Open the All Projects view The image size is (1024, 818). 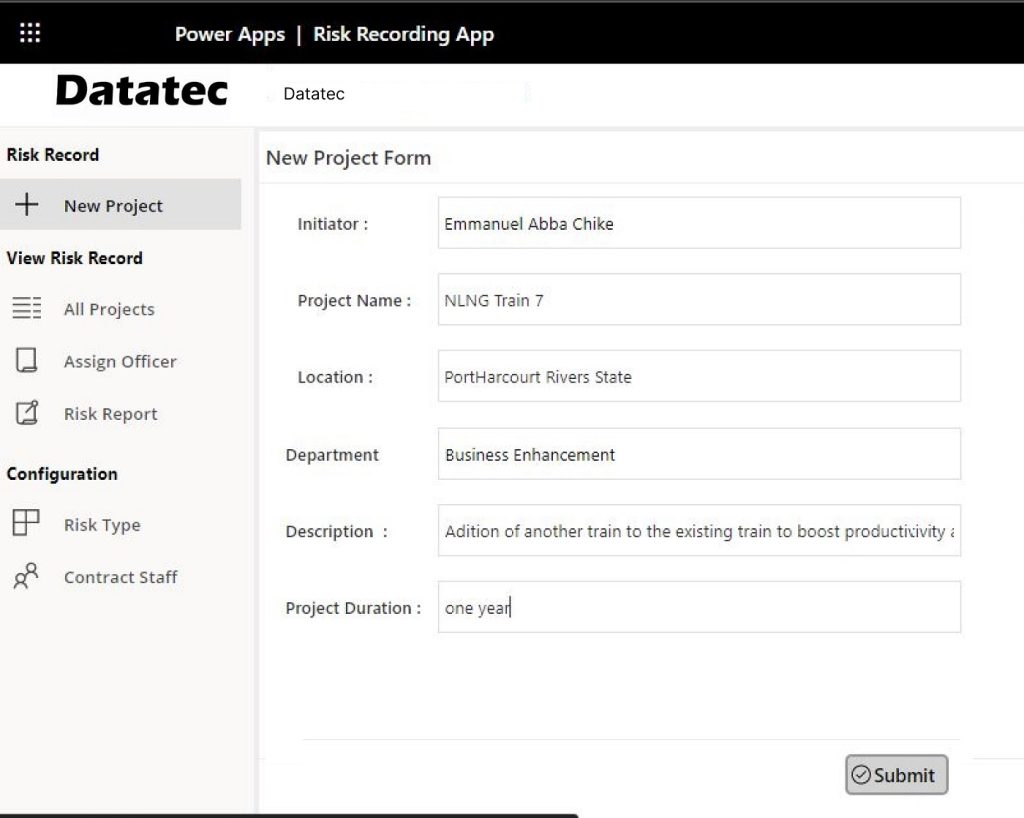(110, 309)
